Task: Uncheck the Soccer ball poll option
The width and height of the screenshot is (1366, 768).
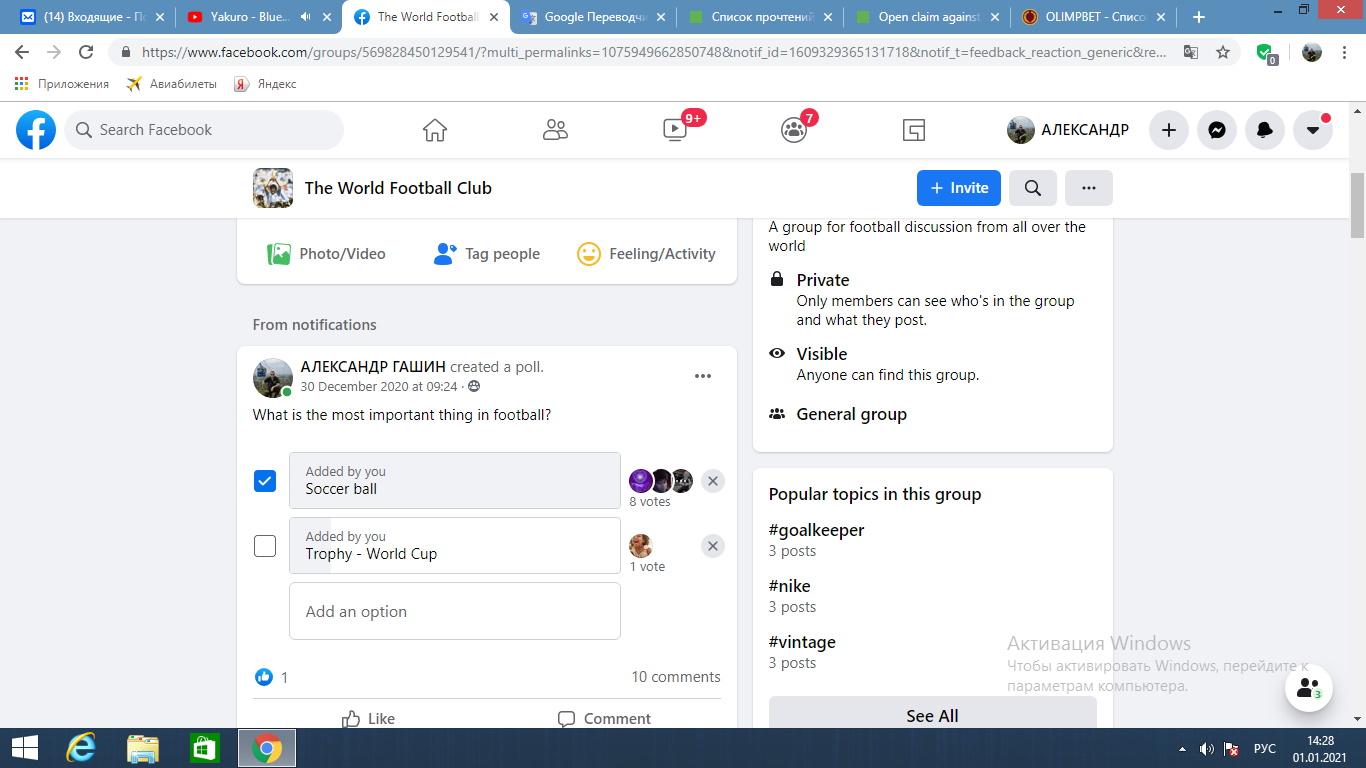Action: (x=265, y=481)
